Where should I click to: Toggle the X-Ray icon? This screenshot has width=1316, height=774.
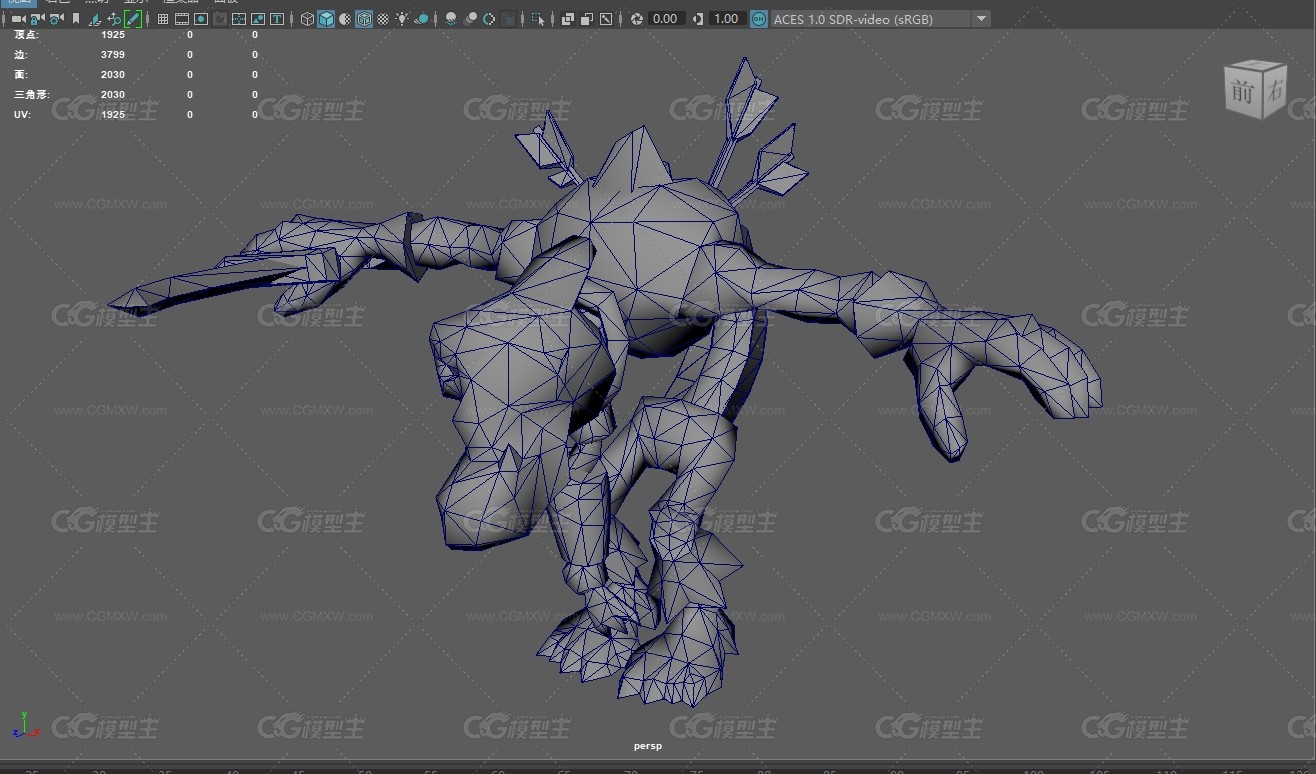point(567,19)
